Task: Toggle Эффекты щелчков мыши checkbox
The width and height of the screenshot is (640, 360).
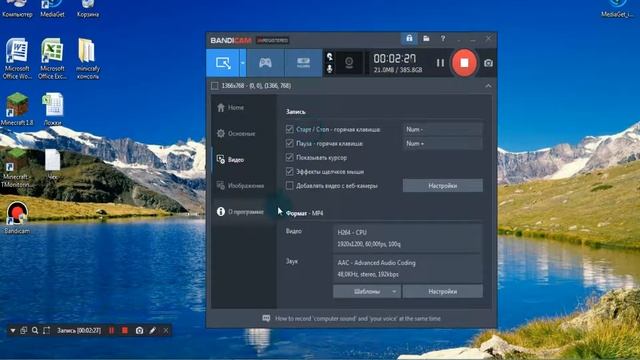Action: click(289, 171)
